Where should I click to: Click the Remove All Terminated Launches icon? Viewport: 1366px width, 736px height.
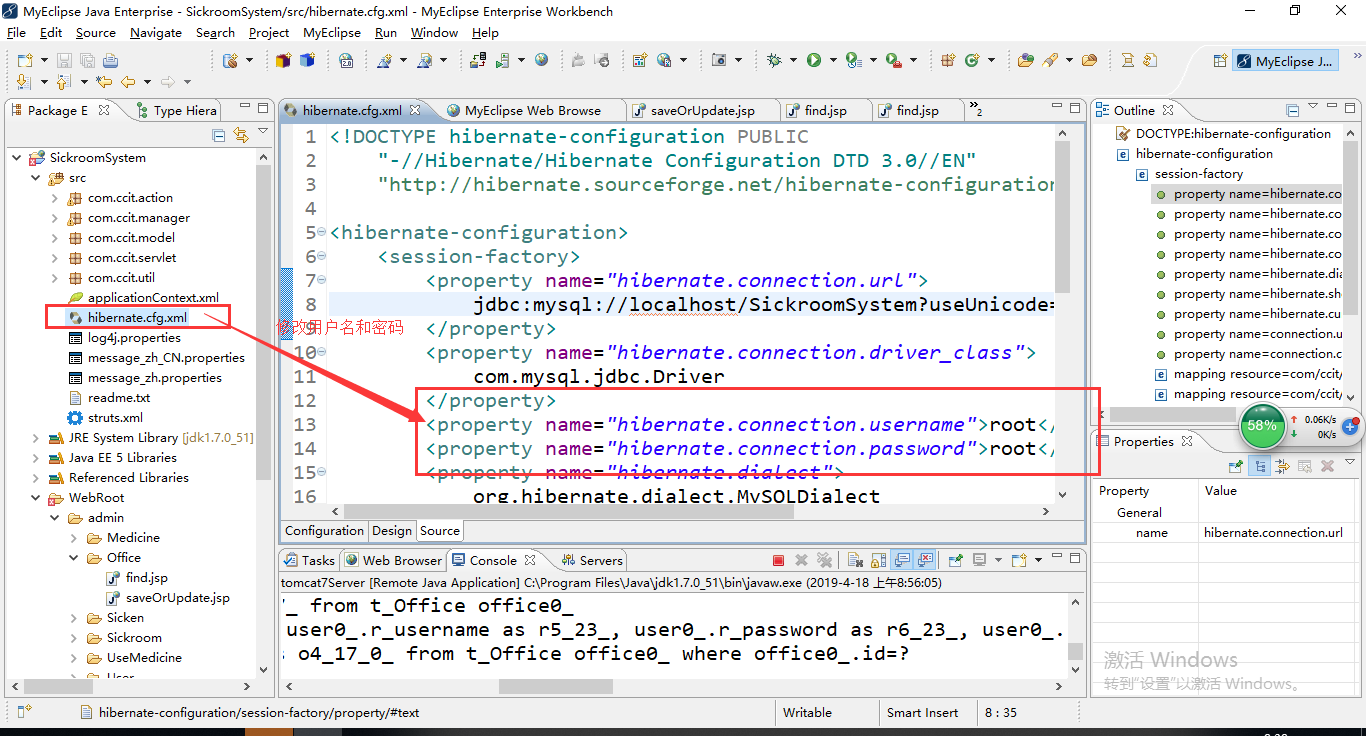pyautogui.click(x=824, y=560)
